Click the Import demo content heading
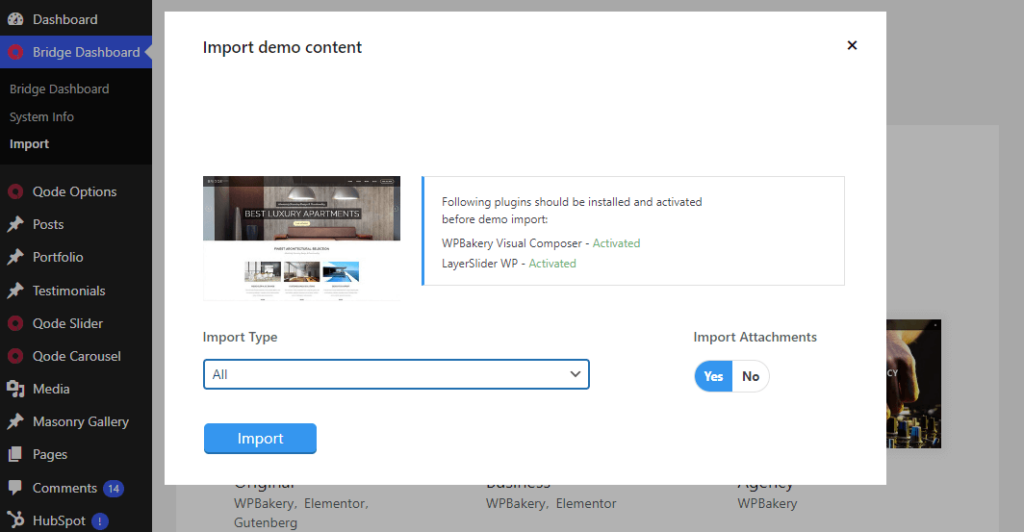The width and height of the screenshot is (1024, 532). point(282,47)
